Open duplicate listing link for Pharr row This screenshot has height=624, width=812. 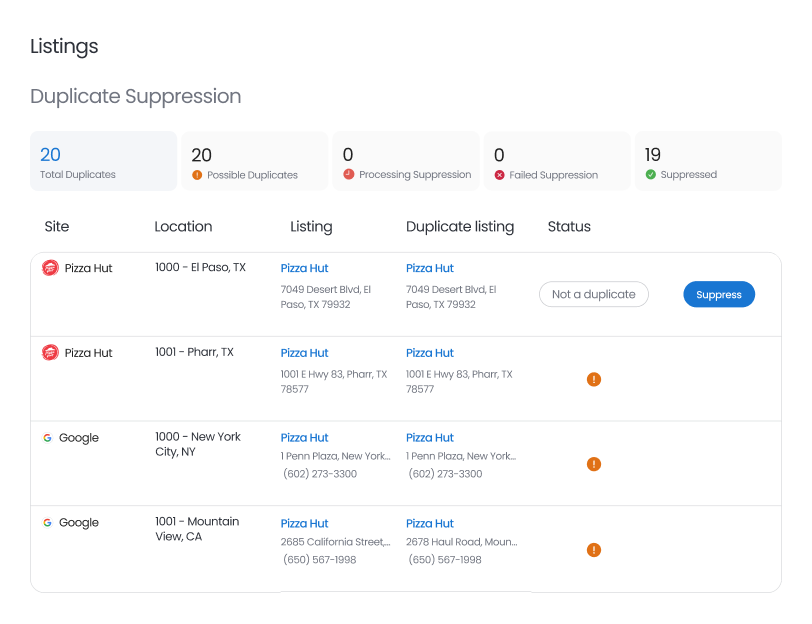430,353
